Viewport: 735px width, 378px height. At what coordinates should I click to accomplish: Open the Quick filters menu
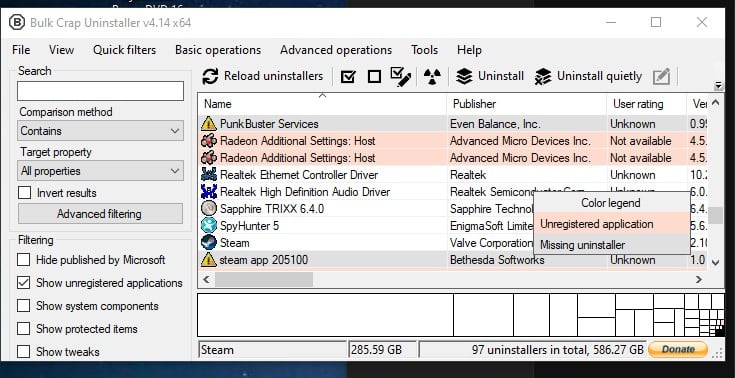[125, 50]
